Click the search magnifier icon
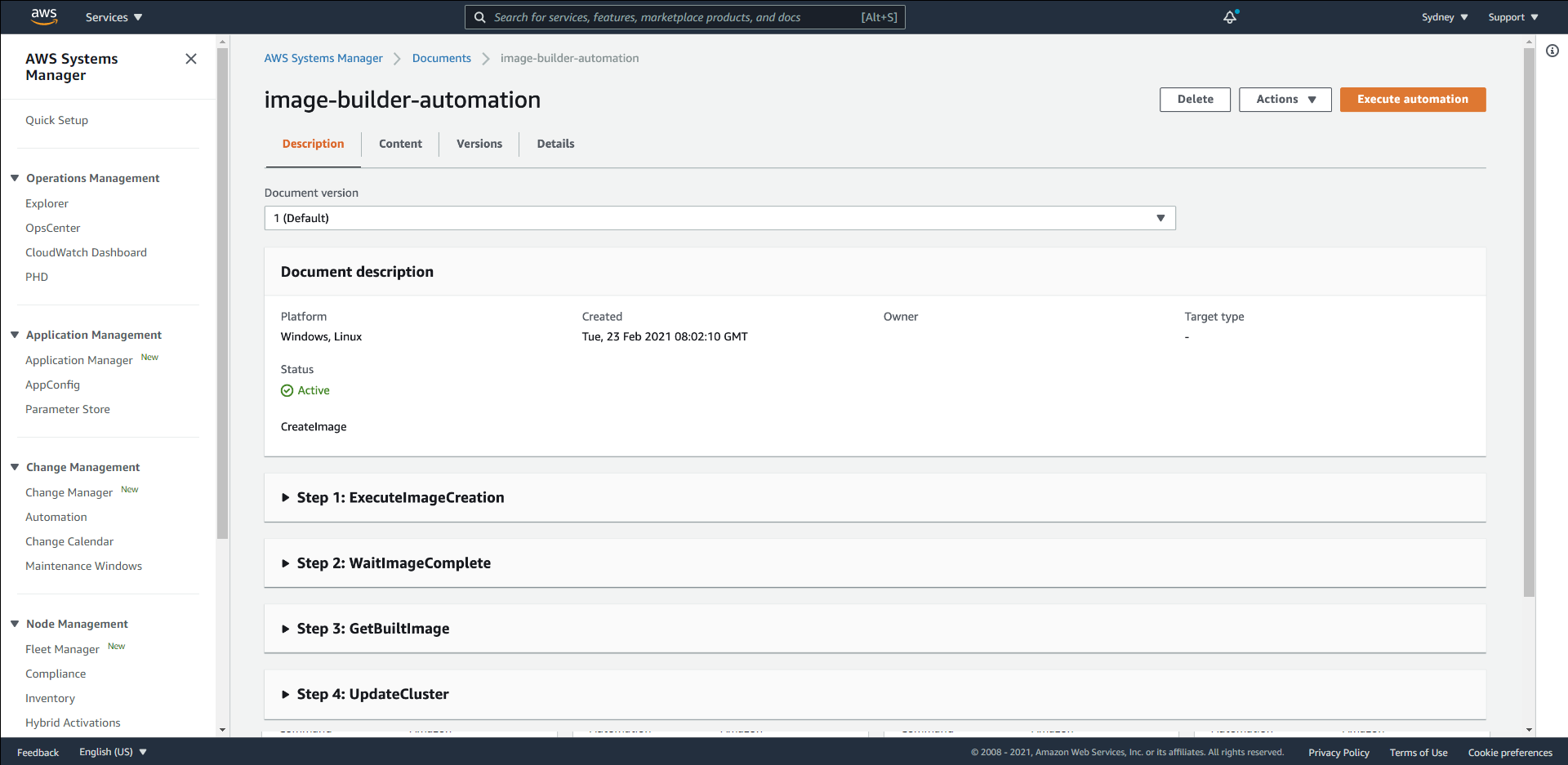 point(480,17)
